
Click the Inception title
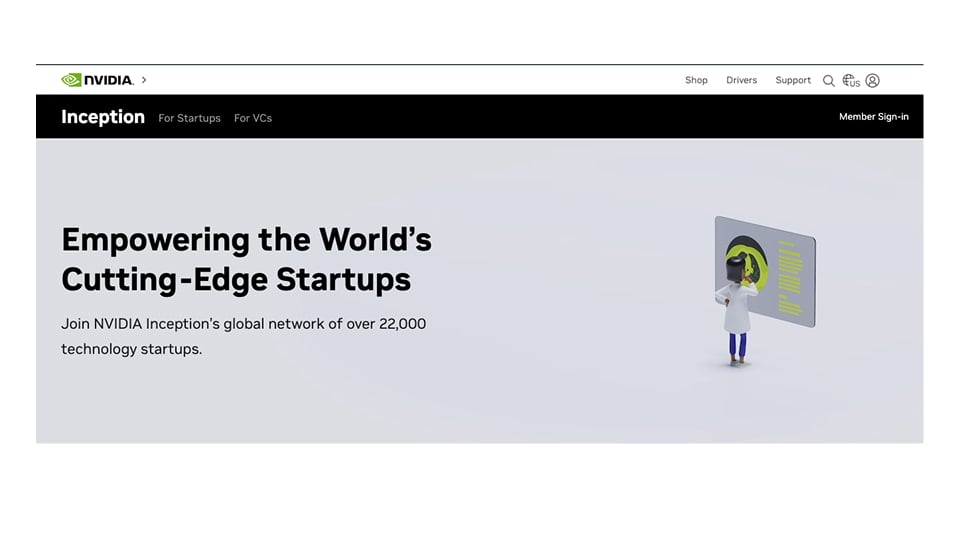pos(103,117)
